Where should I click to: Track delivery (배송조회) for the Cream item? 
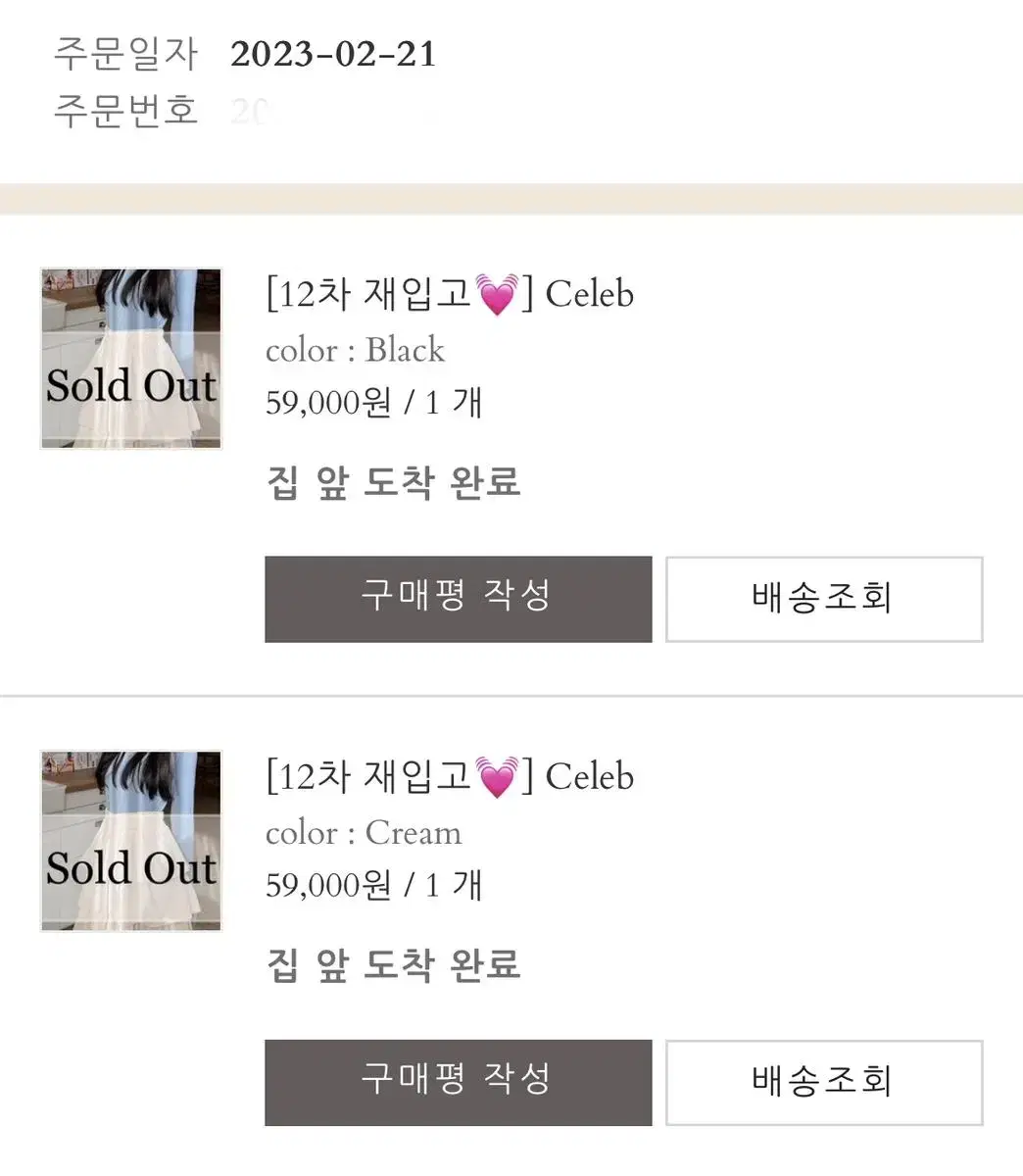point(824,1082)
